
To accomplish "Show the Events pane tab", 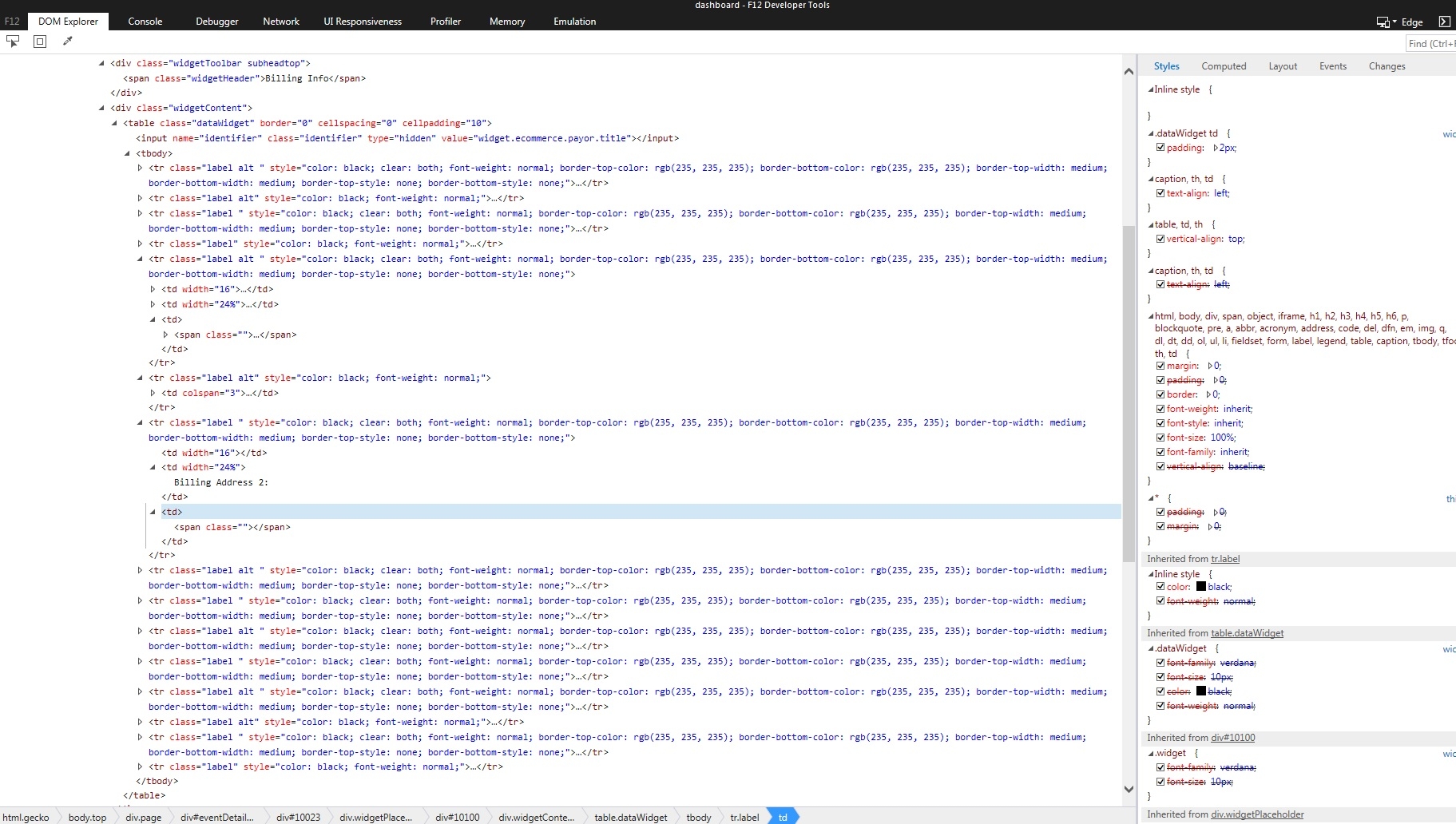I will pos(1333,66).
